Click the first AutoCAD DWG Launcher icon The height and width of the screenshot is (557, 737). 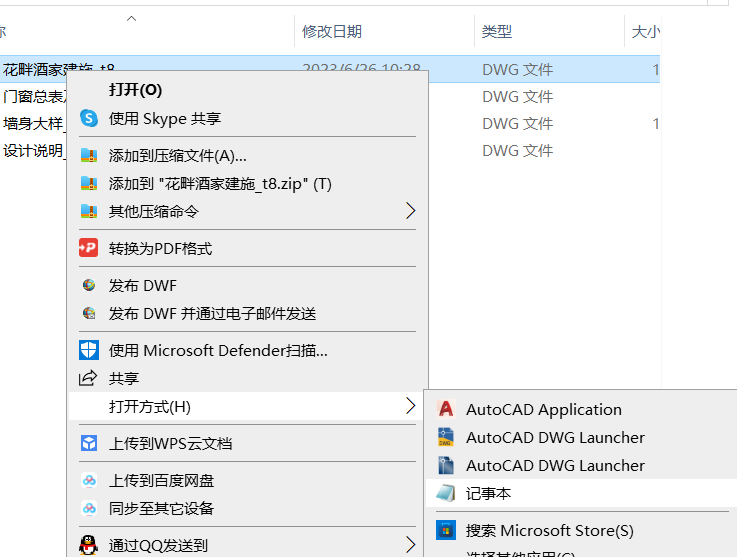[446, 437]
